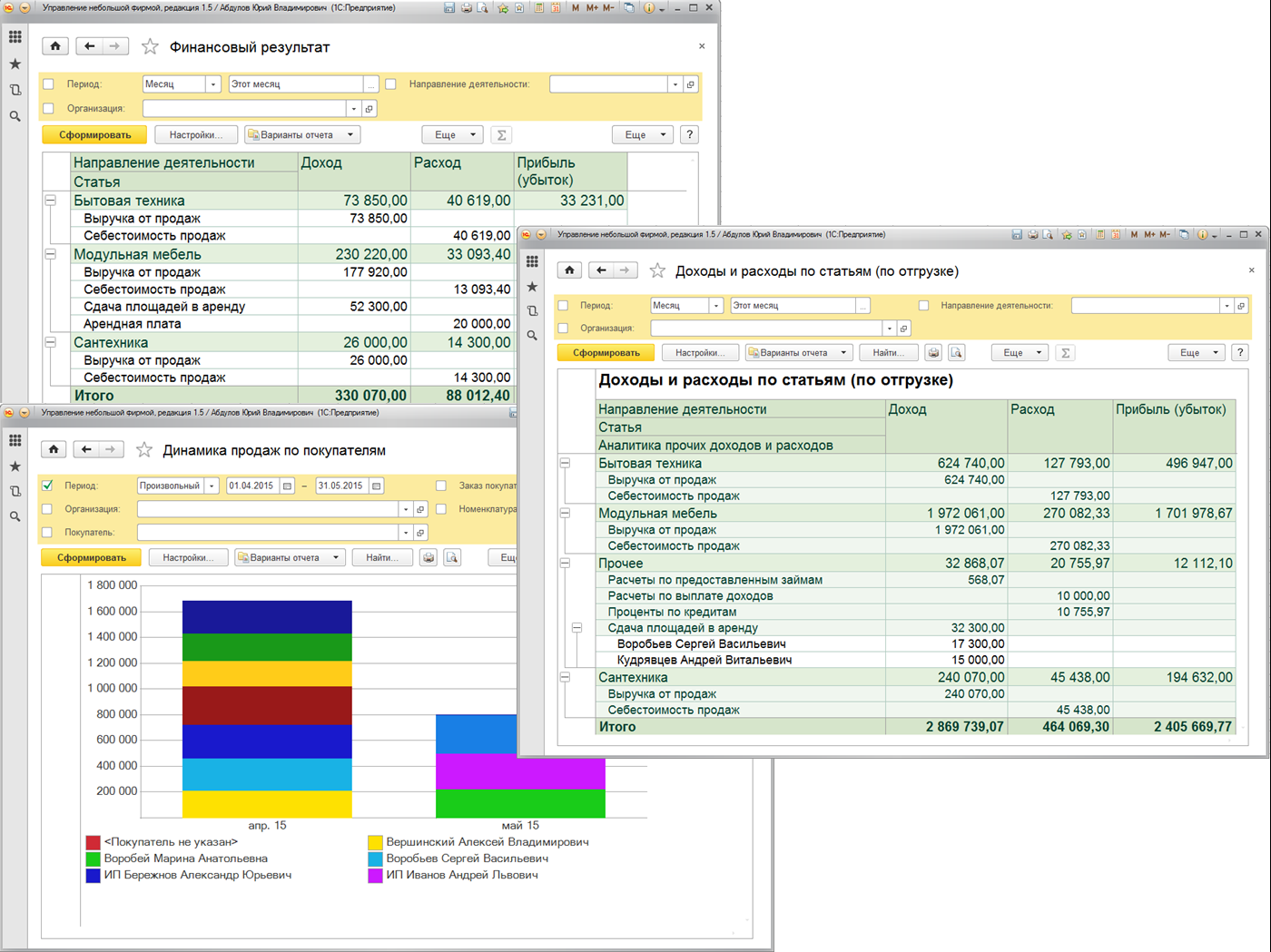Click the magenta ИП Иванов Андрей Львович legend swatch
This screenshot has width=1271, height=952.
tap(375, 876)
